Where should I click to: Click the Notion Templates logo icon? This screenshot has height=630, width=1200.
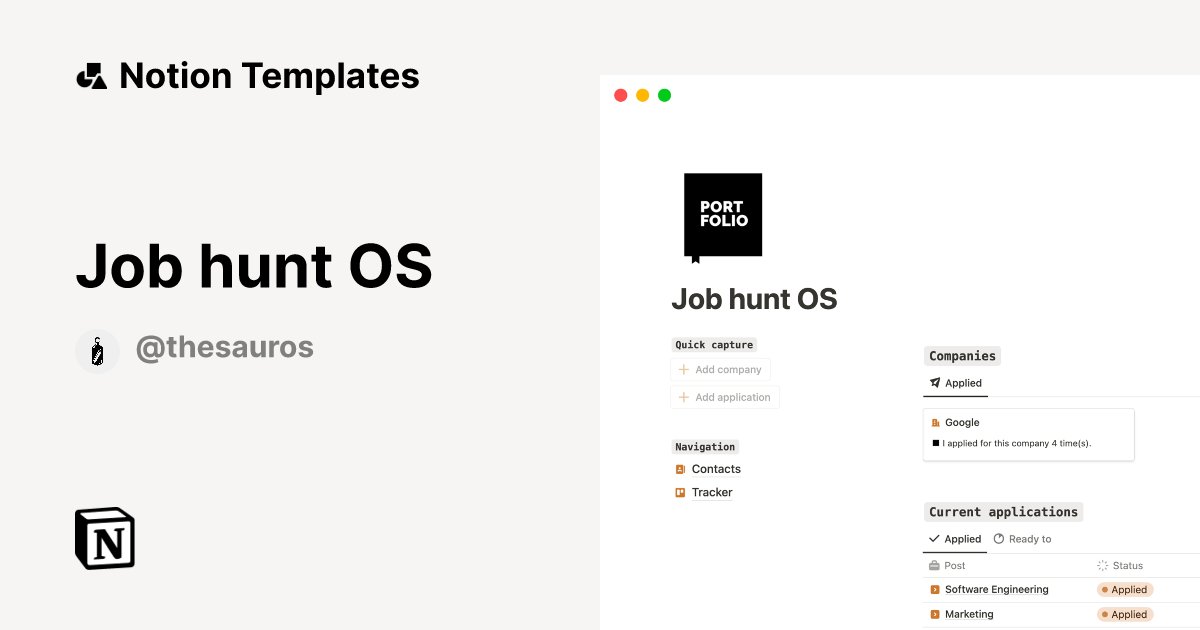(91, 74)
